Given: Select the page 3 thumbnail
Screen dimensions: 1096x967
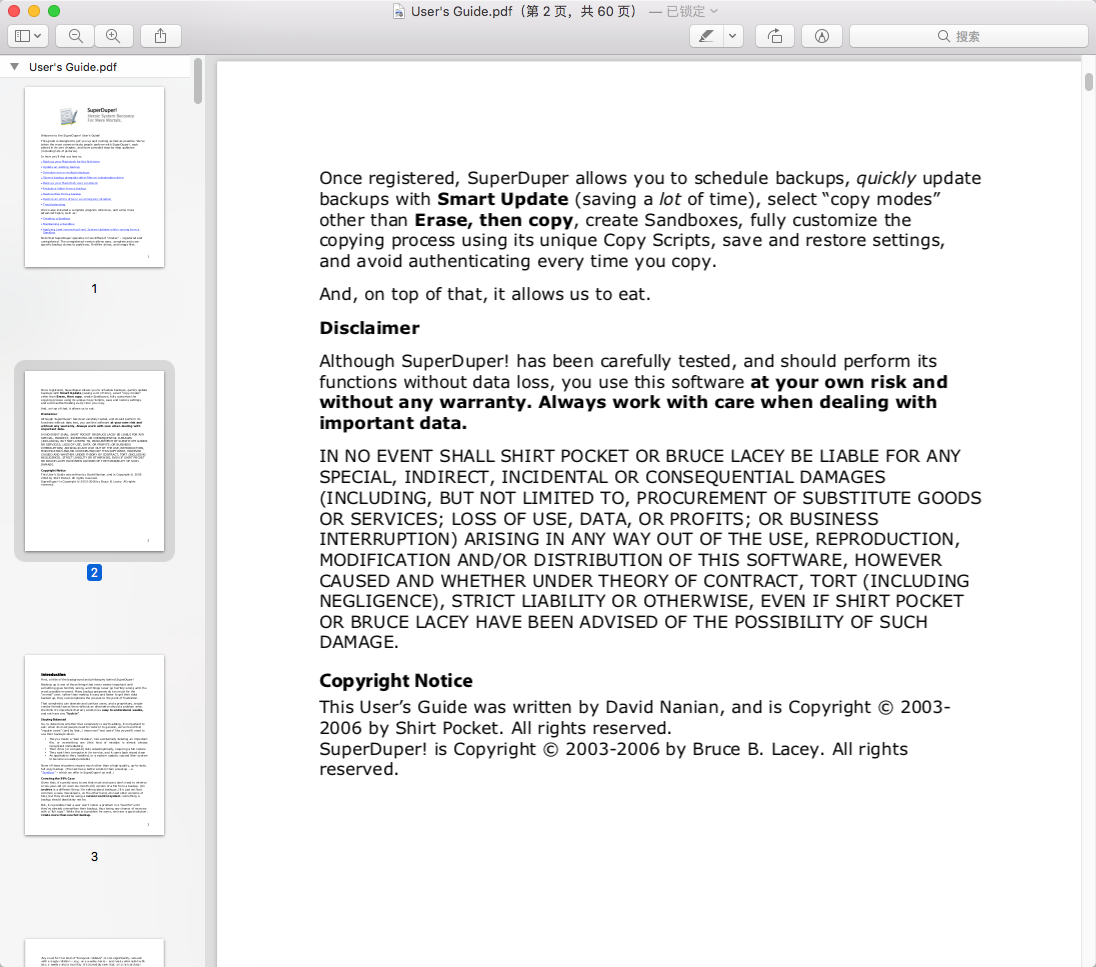Looking at the screenshot, I should click(x=94, y=745).
